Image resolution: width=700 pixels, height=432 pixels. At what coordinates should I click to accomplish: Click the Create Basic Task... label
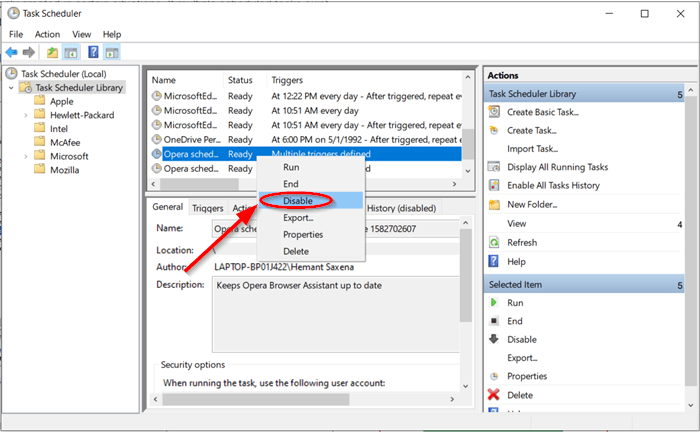(x=542, y=112)
